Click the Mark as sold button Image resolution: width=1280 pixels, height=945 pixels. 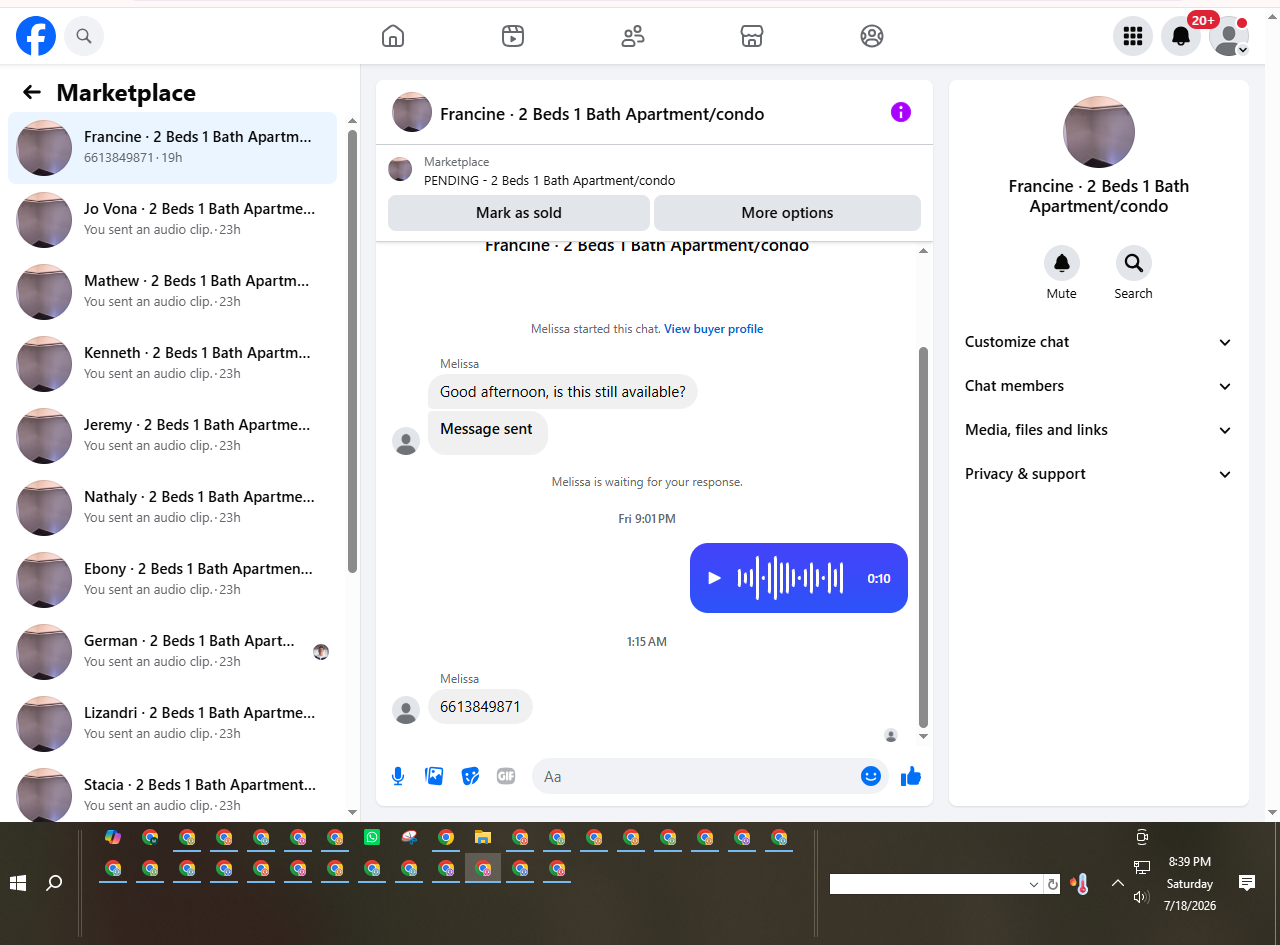519,213
